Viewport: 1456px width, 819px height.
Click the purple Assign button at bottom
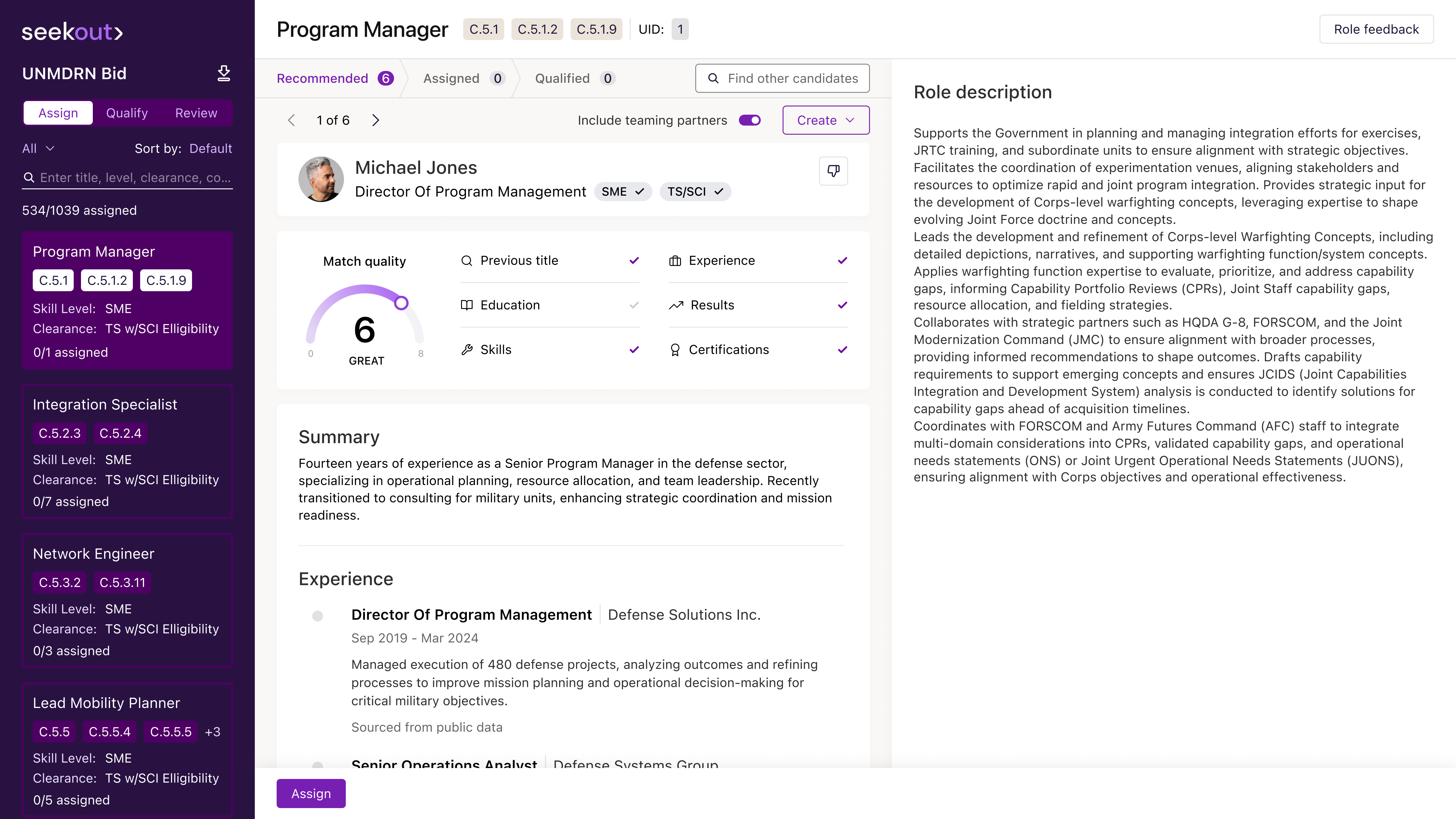[311, 794]
